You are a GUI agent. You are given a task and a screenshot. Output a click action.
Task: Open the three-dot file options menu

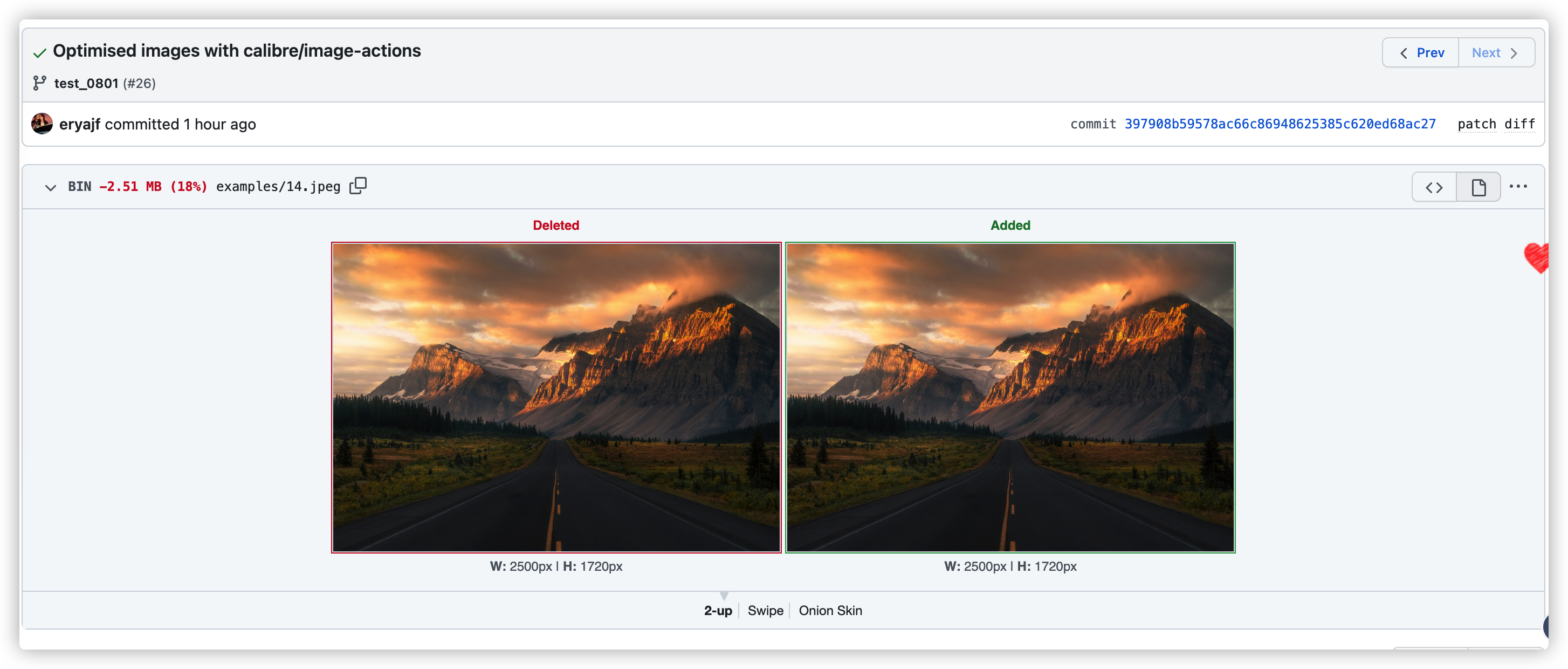pyautogui.click(x=1518, y=187)
